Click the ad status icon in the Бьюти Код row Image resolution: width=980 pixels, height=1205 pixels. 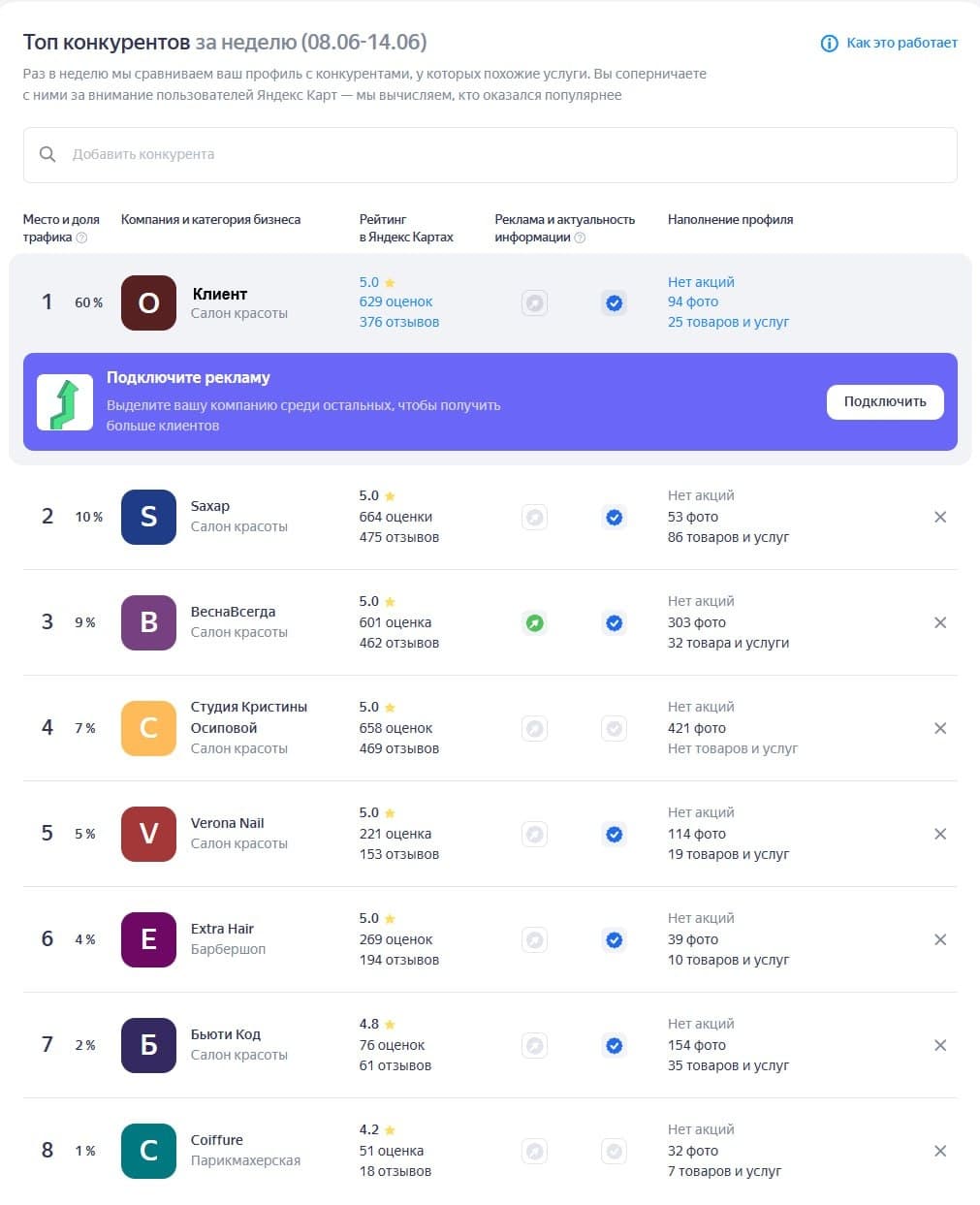[534, 1046]
